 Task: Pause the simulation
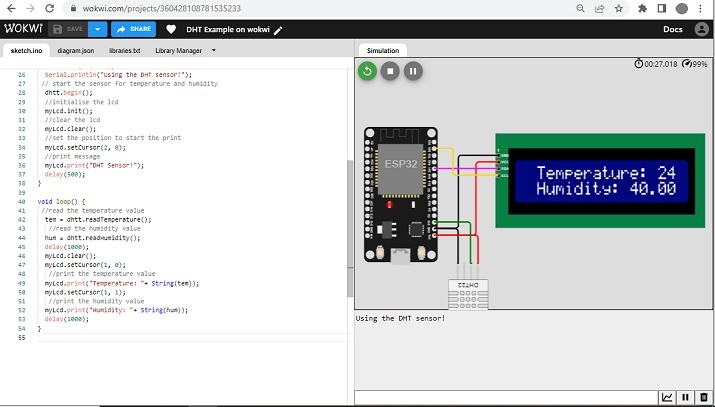413,71
